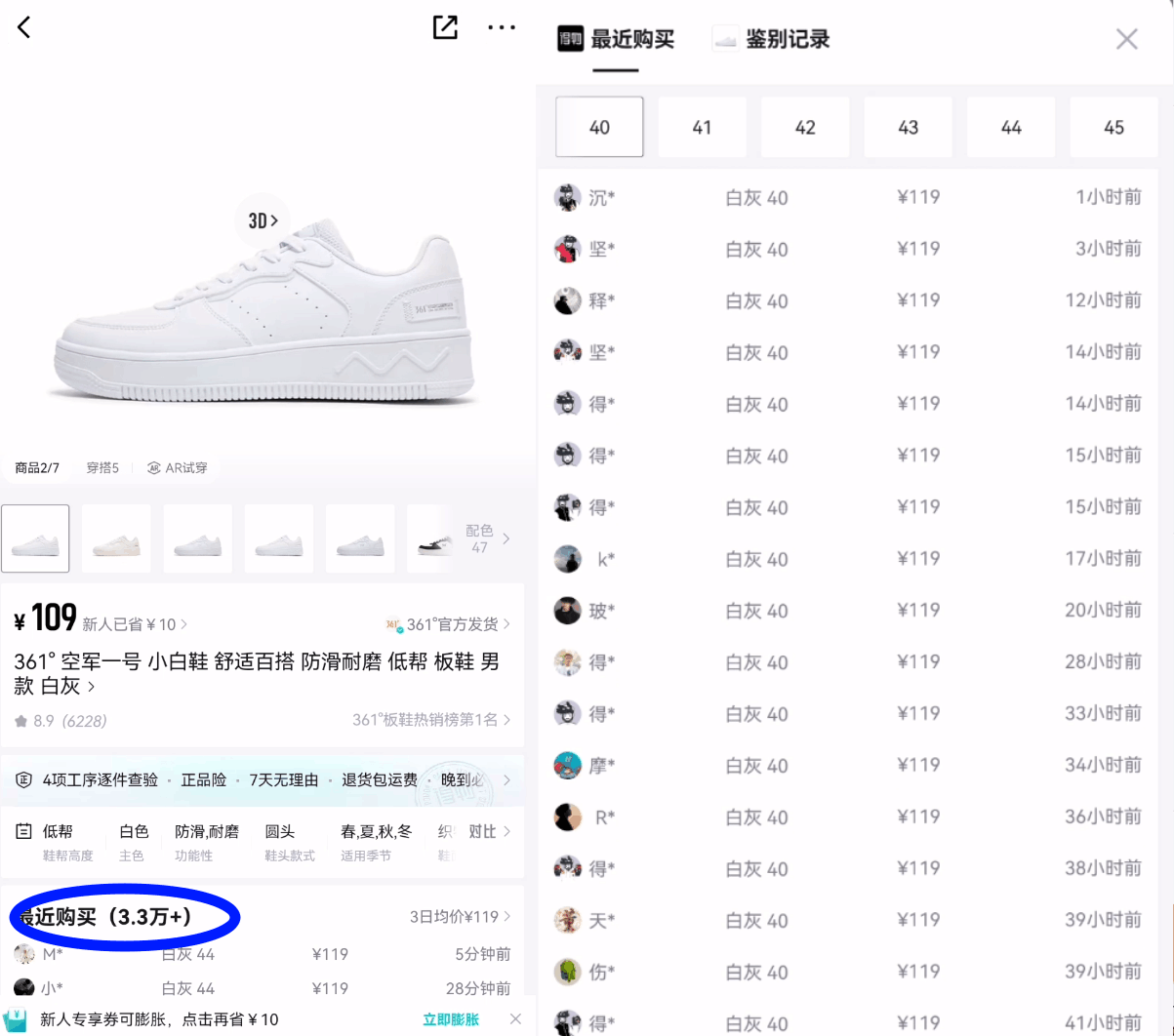This screenshot has width=1174, height=1036.
Task: Open the more options ellipsis icon
Action: click(502, 27)
